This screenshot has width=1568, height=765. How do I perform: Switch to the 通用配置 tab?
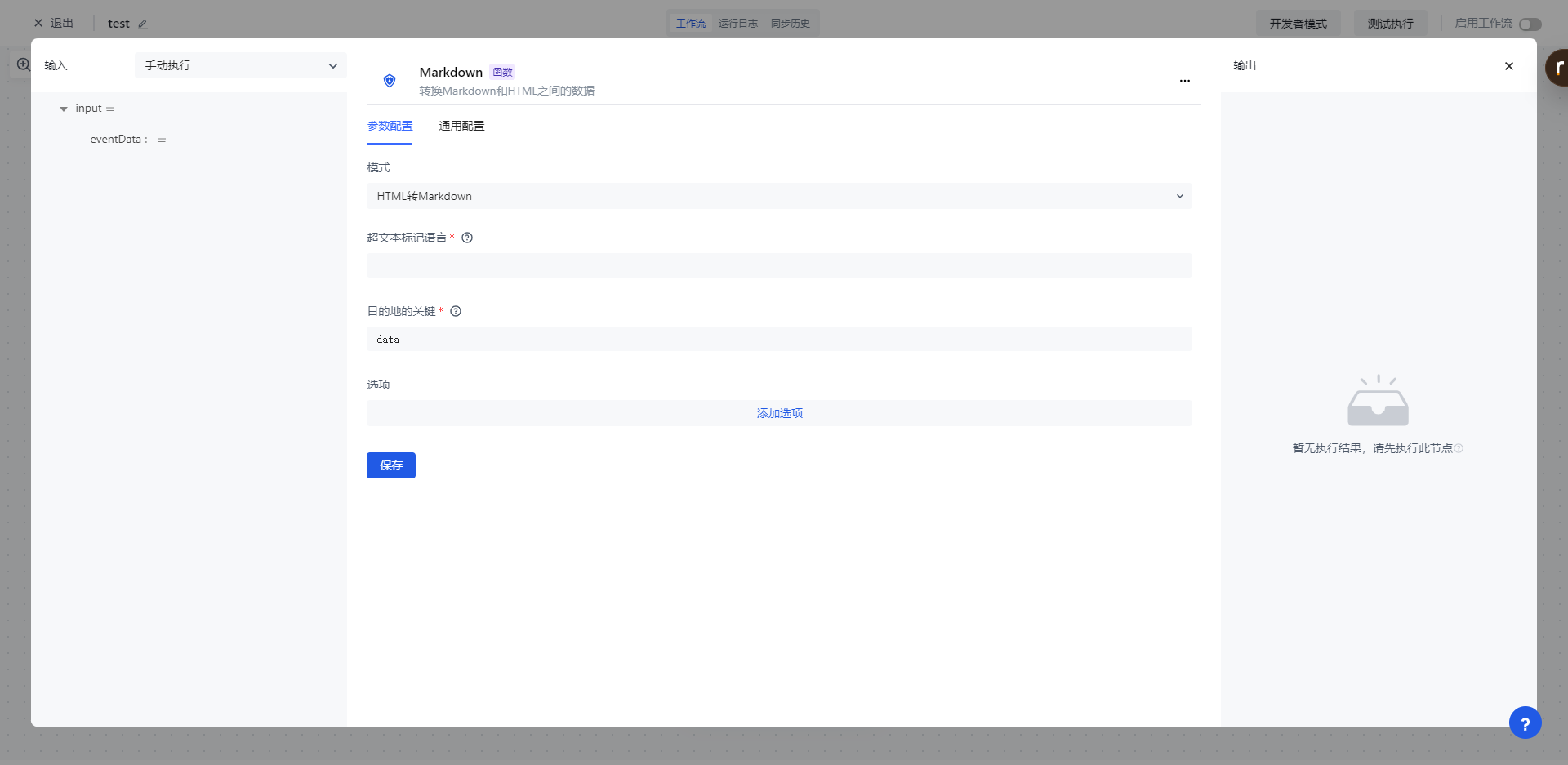coord(461,127)
